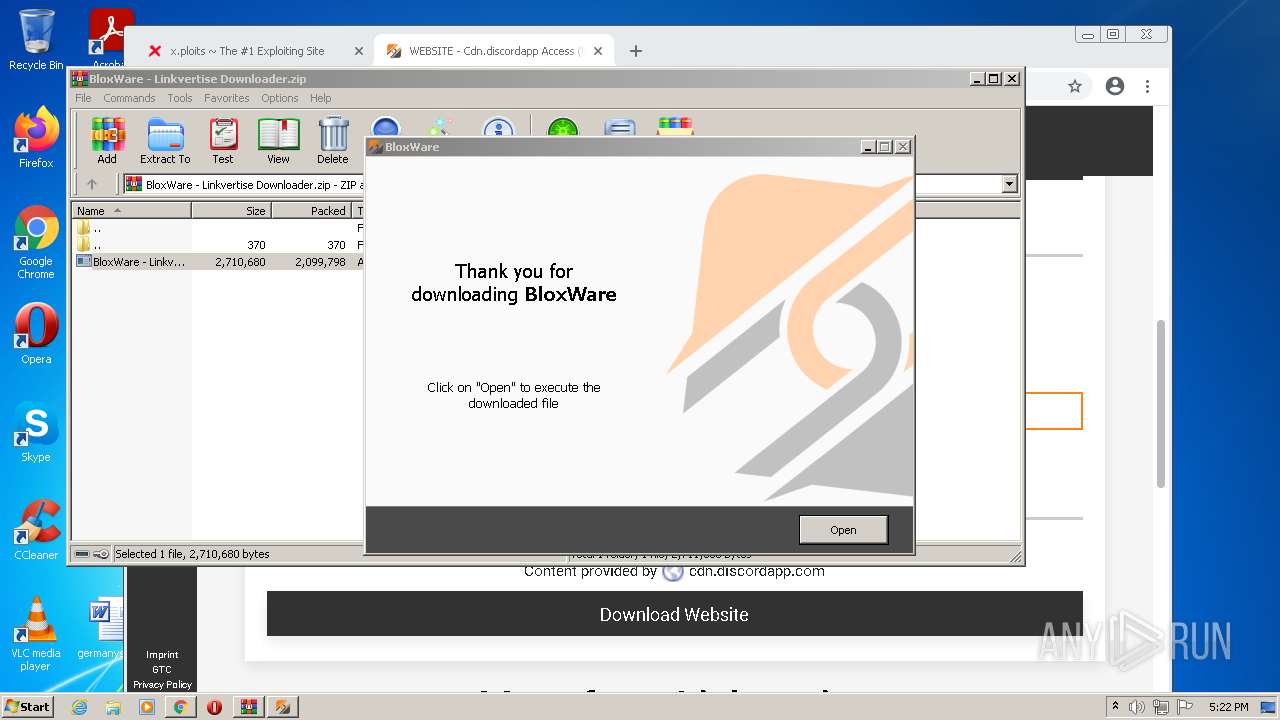Viewport: 1280px width, 720px height.
Task: Switch to x.ploits Exploiting Site tab
Action: point(247,51)
